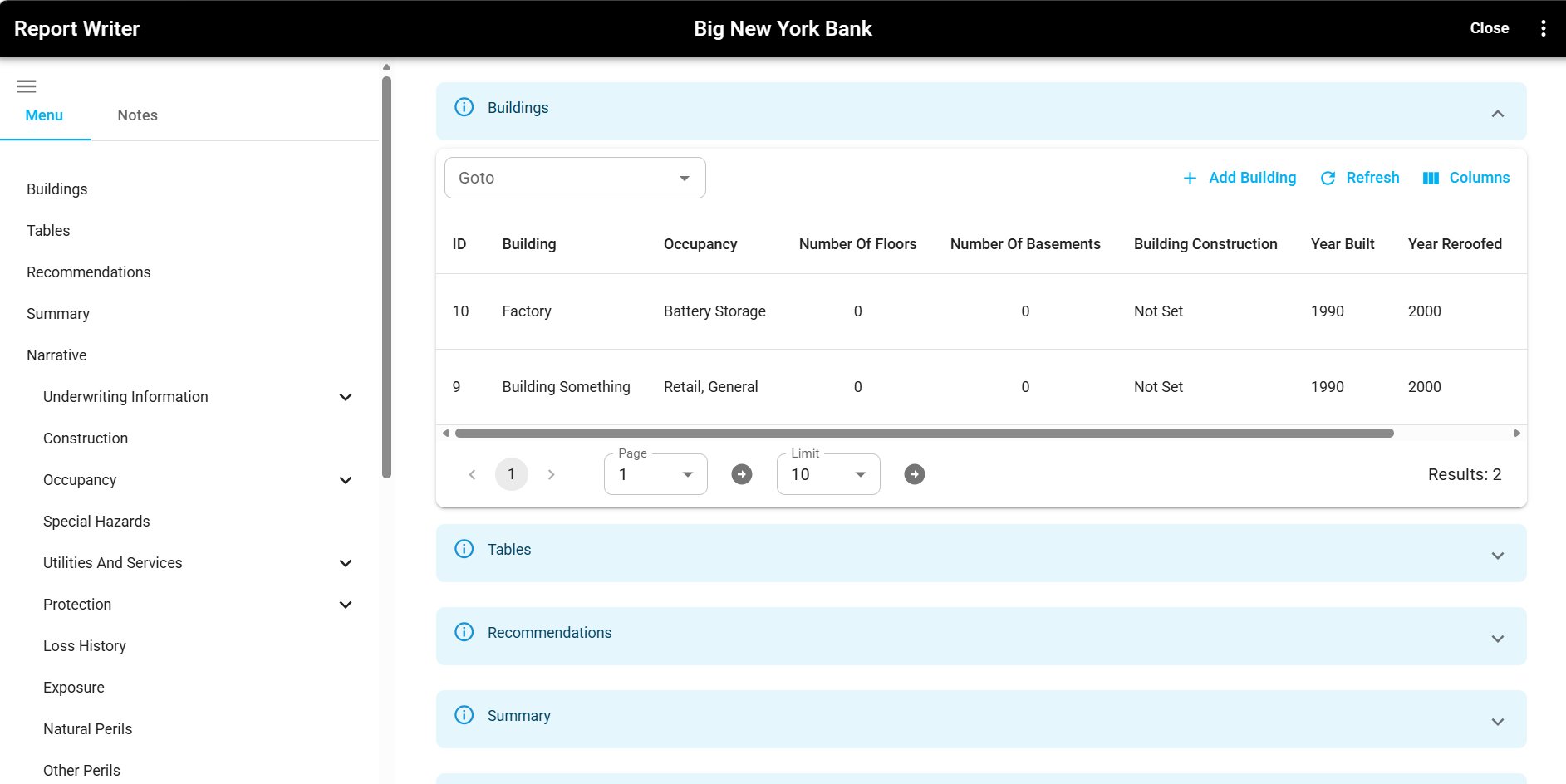Open the hamburger menu icon above Menu tab
This screenshot has height=784, width=1566.
click(x=27, y=86)
